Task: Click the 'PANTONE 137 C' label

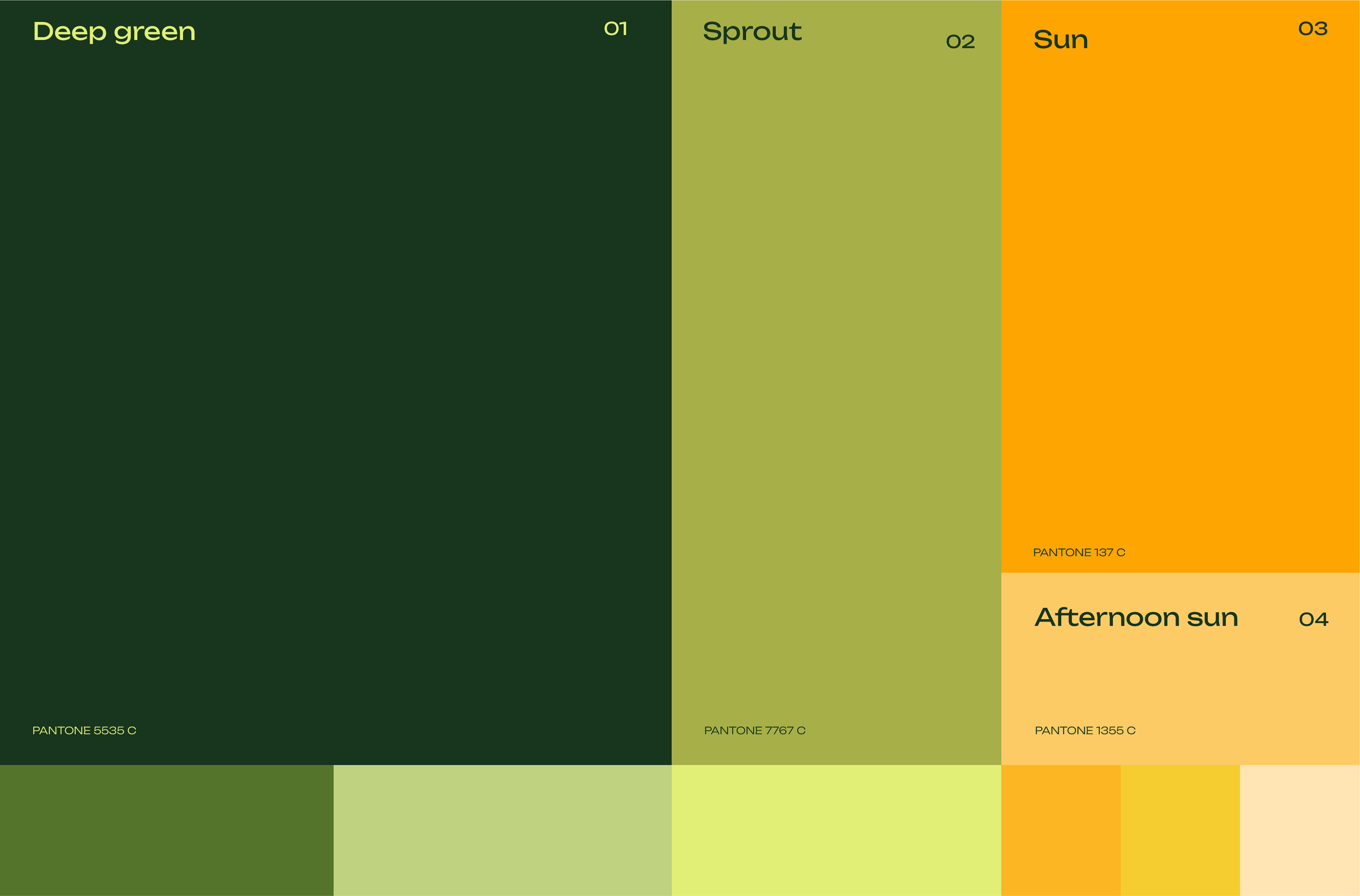Action: click(1079, 552)
